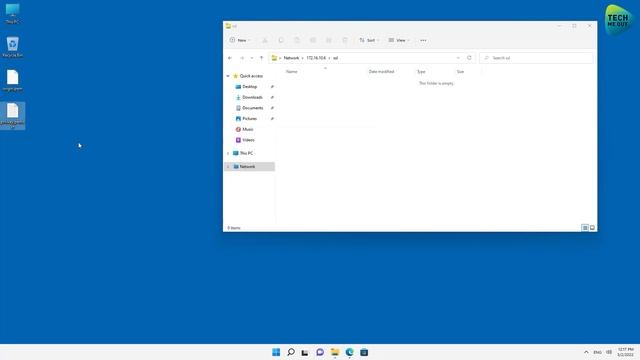Refresh the folder with the refresh icon

click(469, 58)
